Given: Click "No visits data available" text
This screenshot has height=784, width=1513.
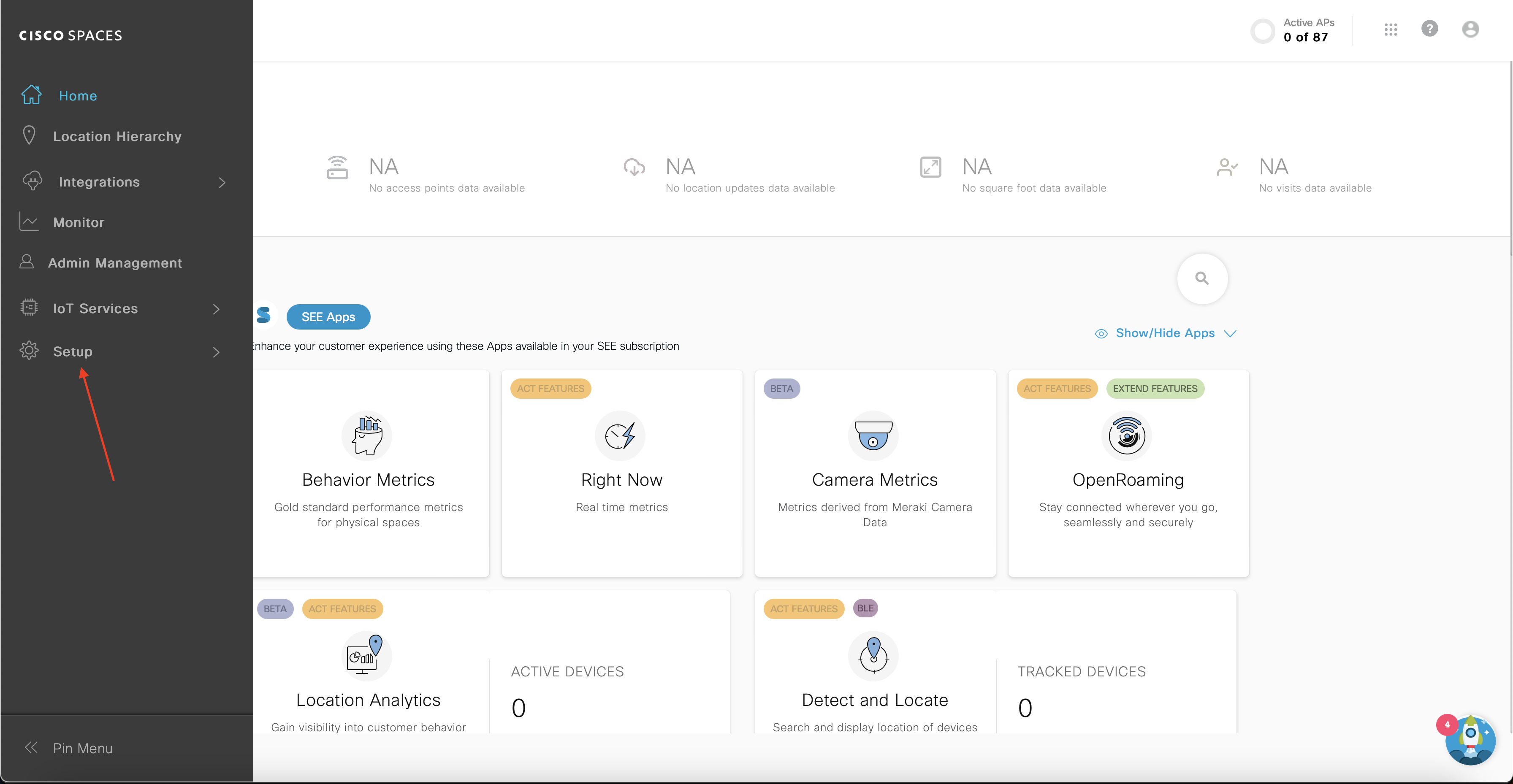Looking at the screenshot, I should [x=1315, y=188].
